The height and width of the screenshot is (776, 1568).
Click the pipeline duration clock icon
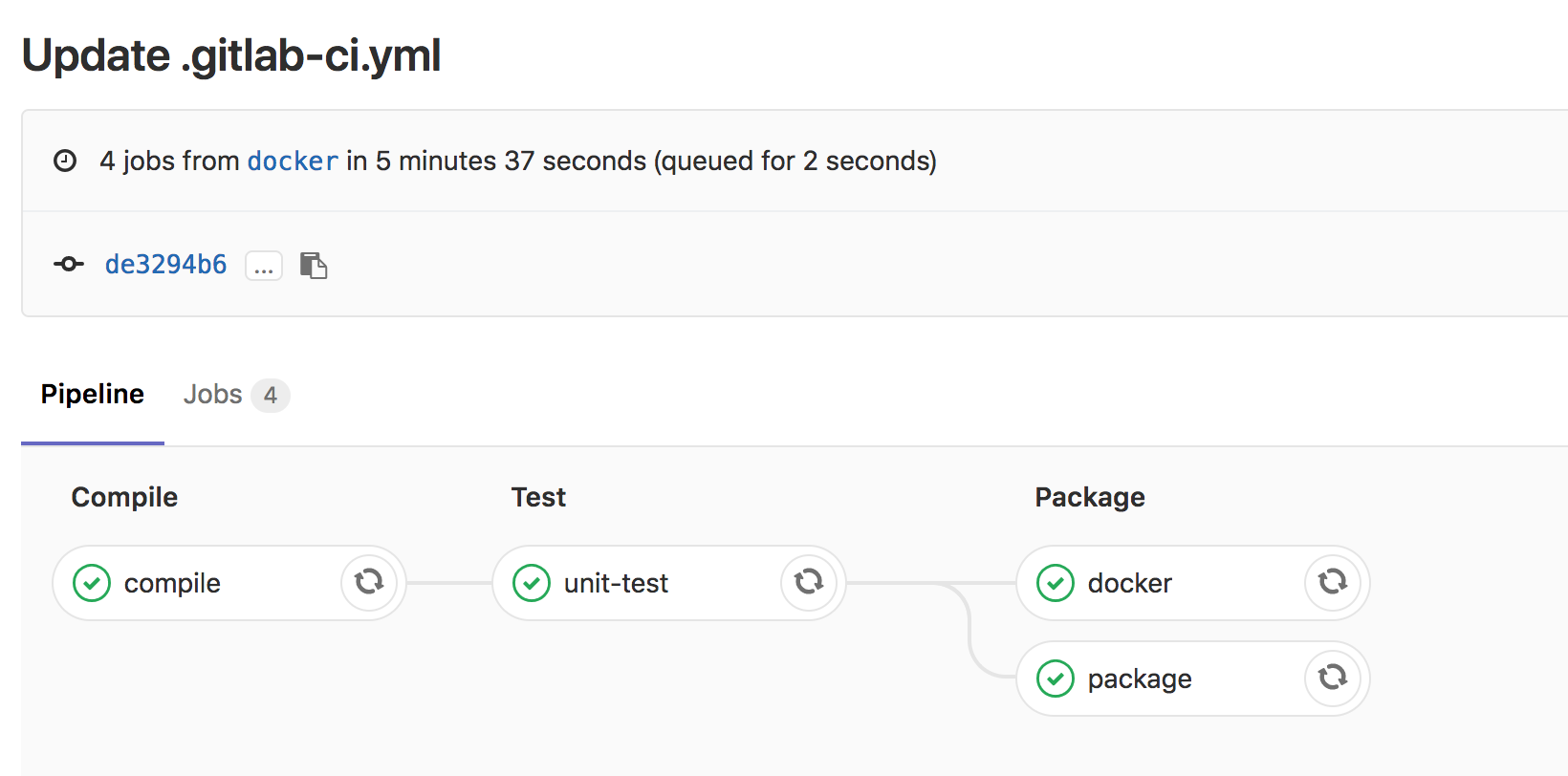[x=65, y=161]
